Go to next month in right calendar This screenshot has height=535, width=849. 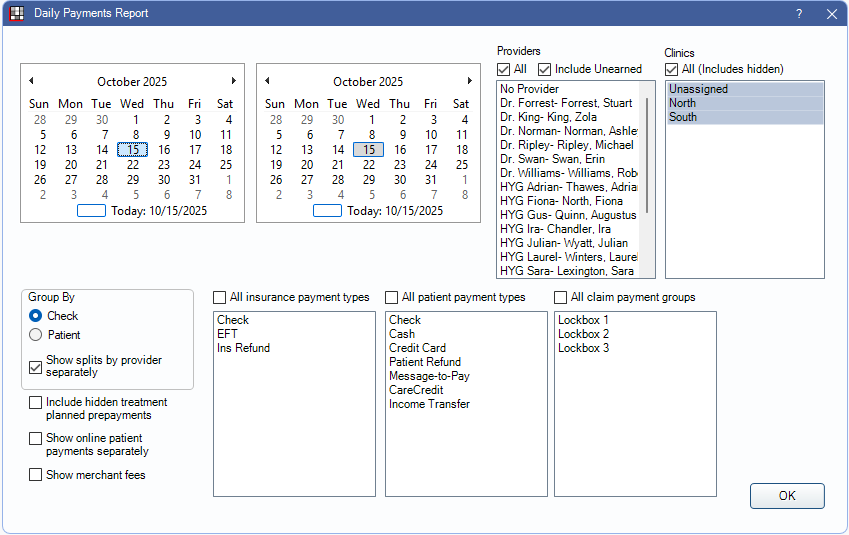(x=470, y=81)
